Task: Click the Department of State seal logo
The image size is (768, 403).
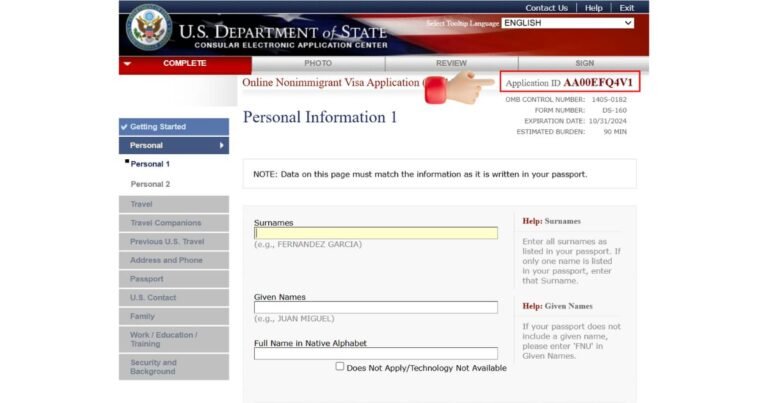Action: pyautogui.click(x=149, y=27)
